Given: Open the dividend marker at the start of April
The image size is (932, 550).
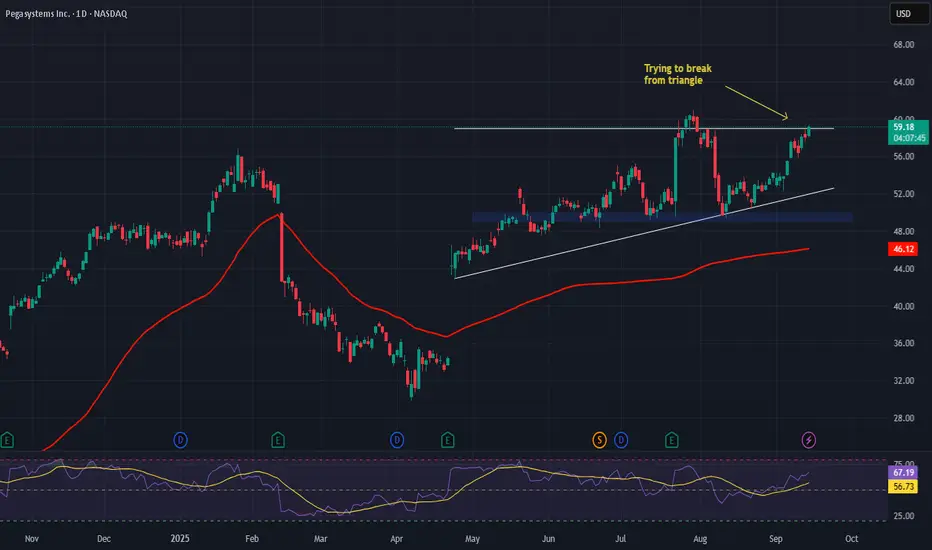Looking at the screenshot, I should 397,441.
